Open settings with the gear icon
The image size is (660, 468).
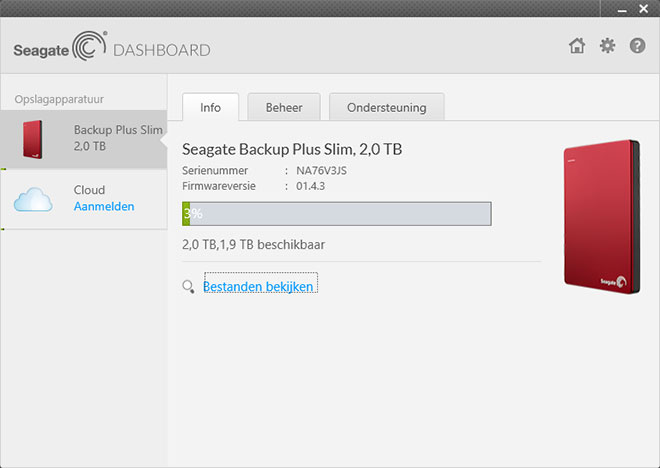[x=607, y=46]
